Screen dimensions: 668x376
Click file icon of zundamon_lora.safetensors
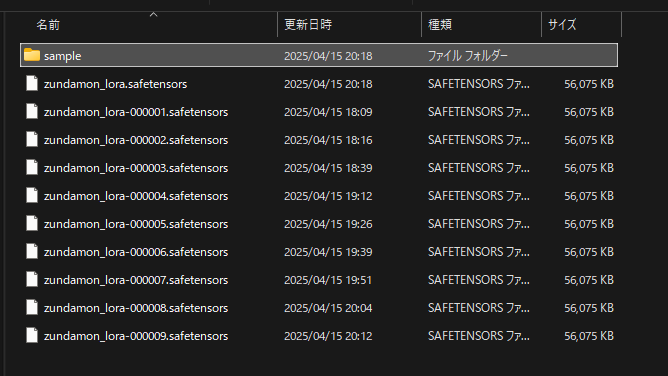(32, 83)
